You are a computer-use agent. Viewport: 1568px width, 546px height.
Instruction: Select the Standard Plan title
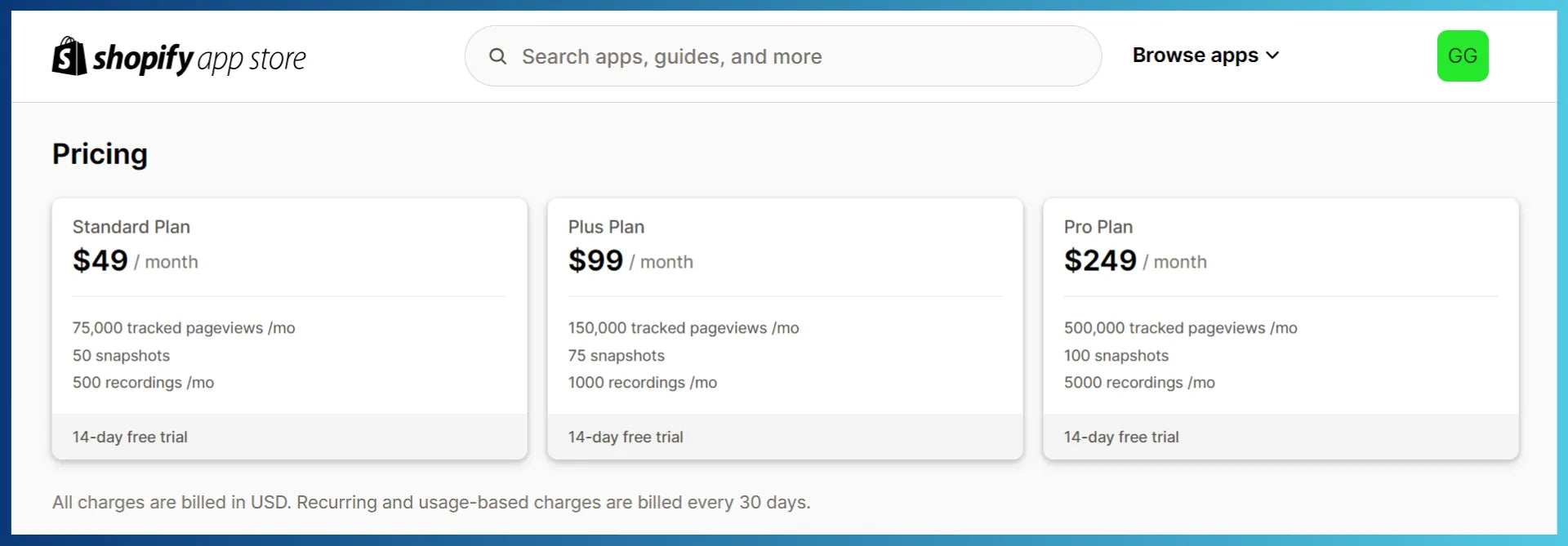pyautogui.click(x=131, y=227)
